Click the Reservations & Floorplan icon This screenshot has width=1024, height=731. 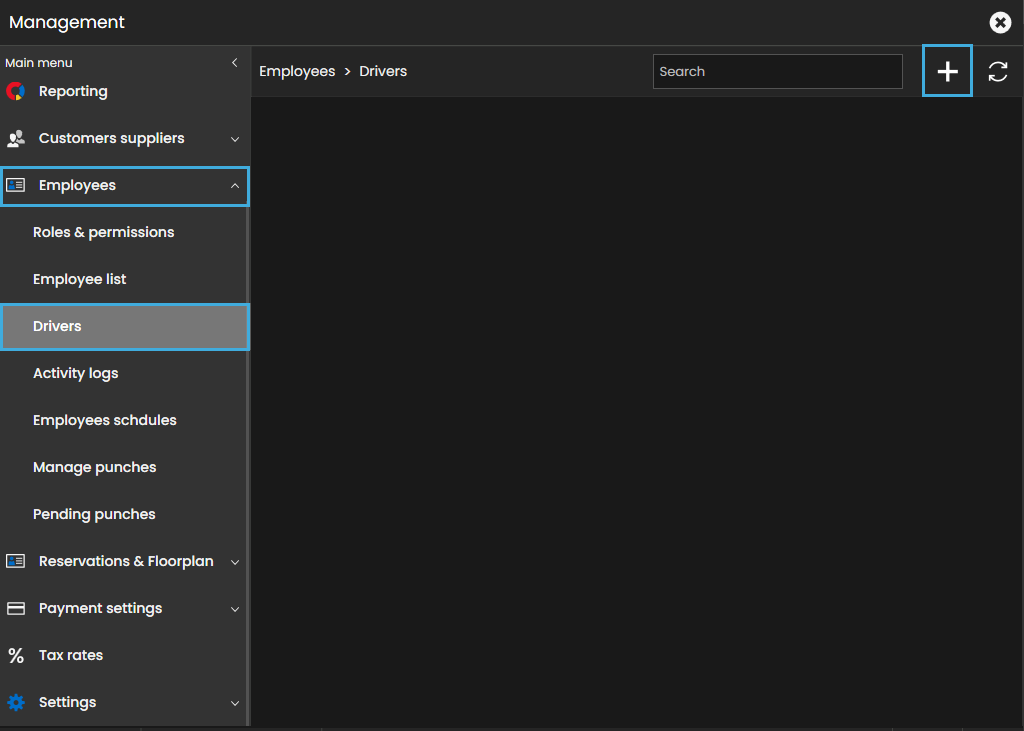(16, 561)
